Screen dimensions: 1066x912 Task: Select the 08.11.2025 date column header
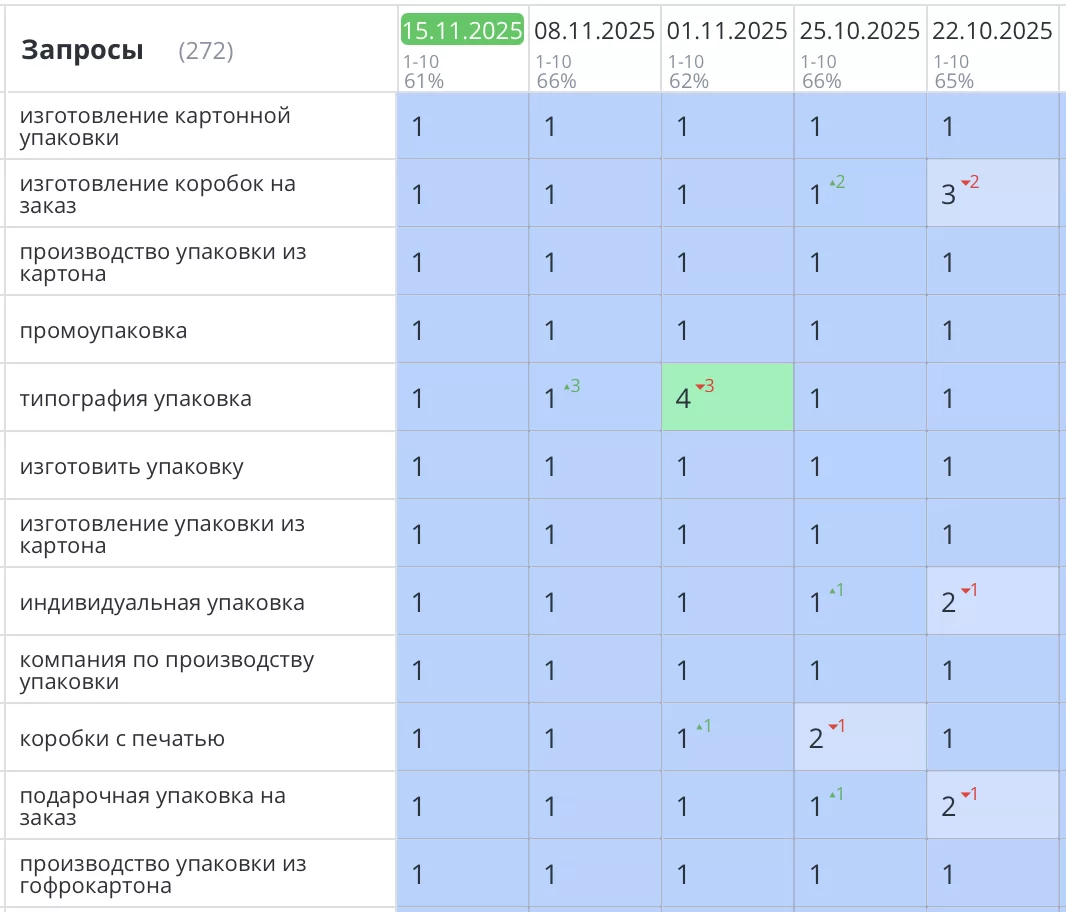[x=594, y=31]
